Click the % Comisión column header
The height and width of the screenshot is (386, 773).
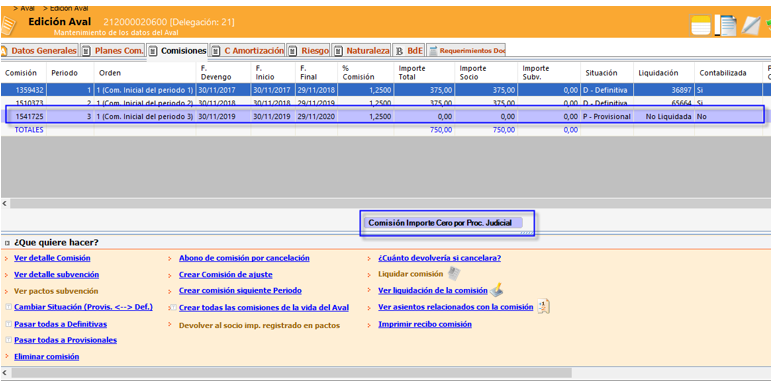click(x=365, y=72)
